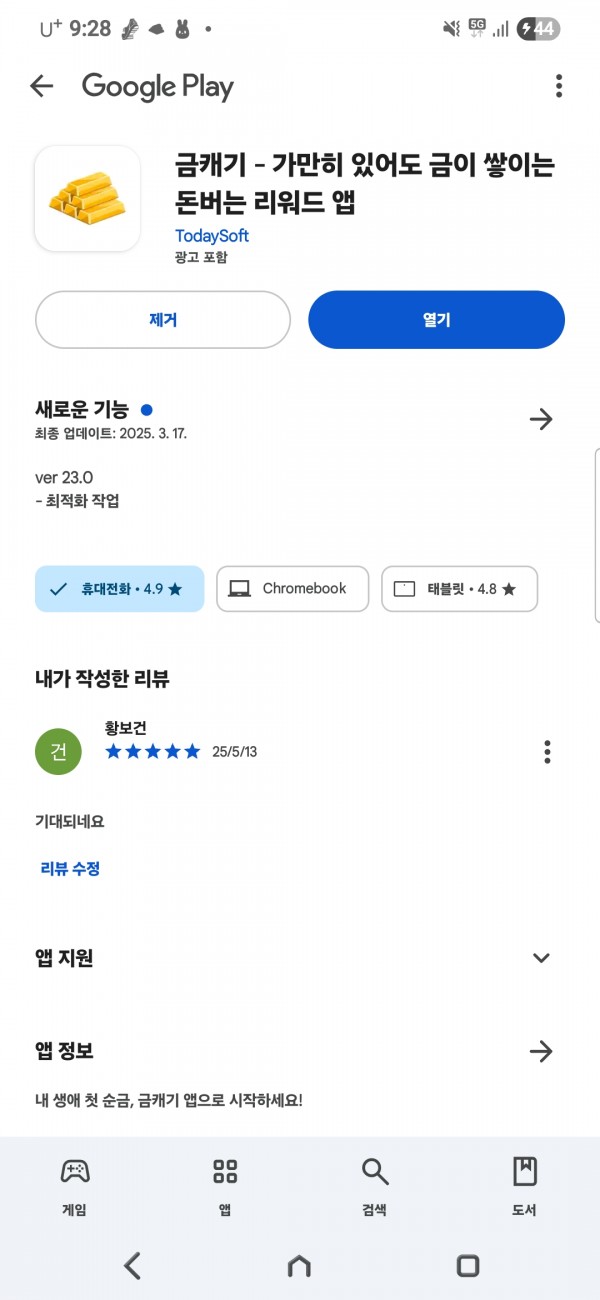Open review options three-dot menu
Viewport: 600px width, 1300px height.
point(547,752)
